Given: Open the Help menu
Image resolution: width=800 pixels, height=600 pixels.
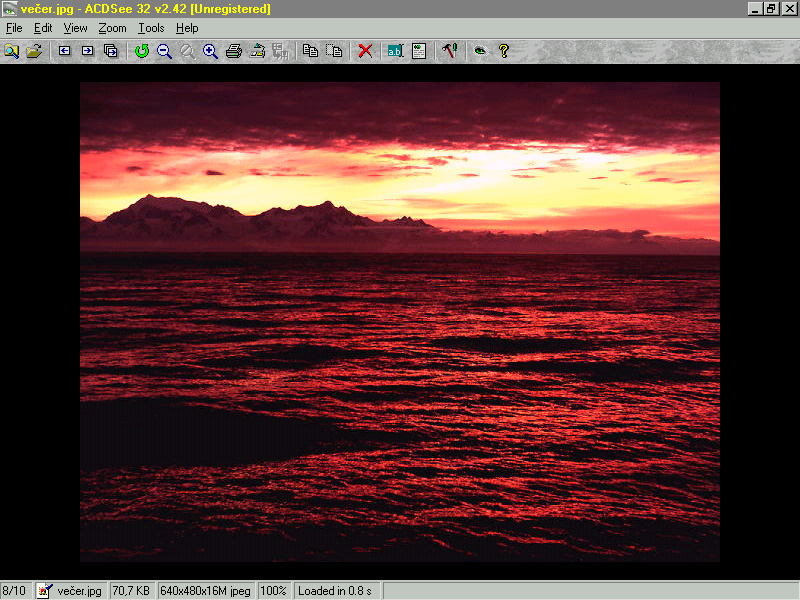Looking at the screenshot, I should coord(187,28).
